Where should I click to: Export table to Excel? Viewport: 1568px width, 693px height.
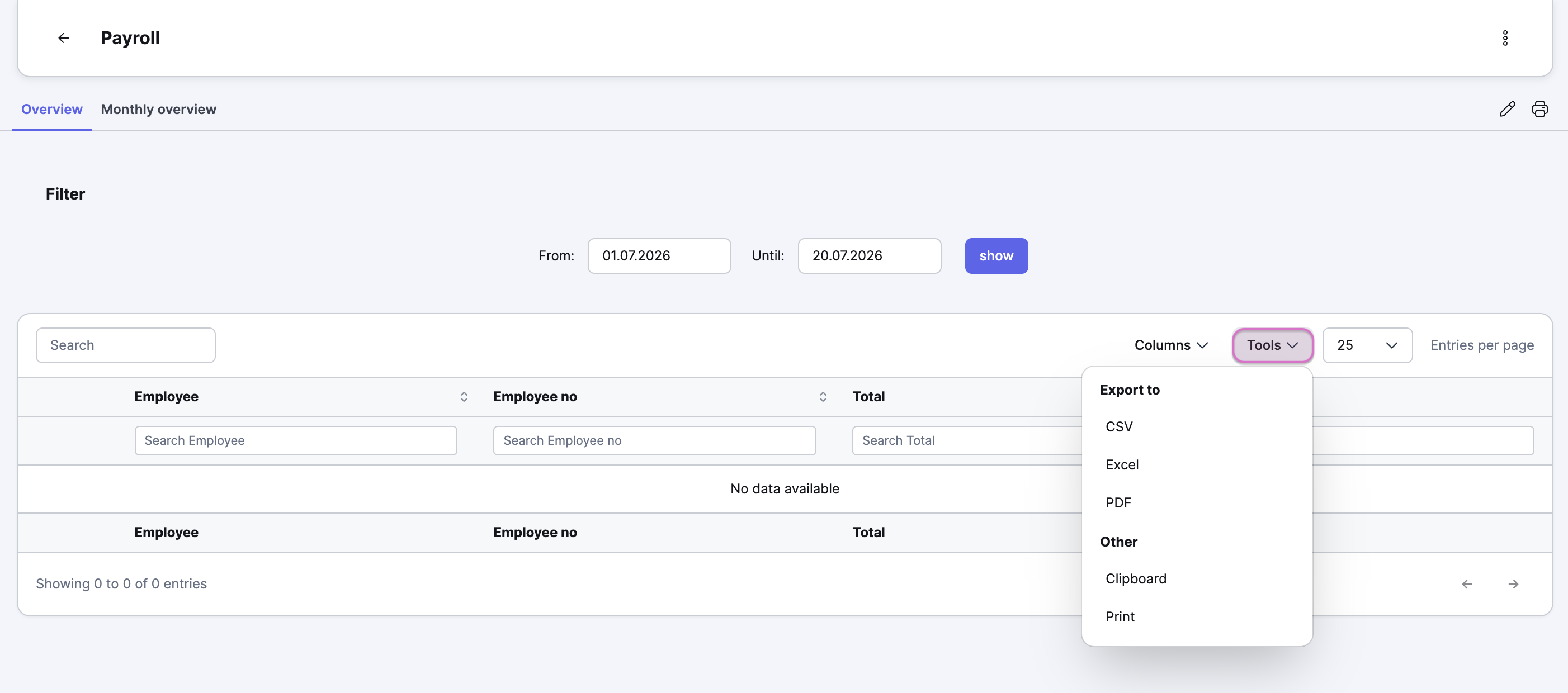point(1196,465)
